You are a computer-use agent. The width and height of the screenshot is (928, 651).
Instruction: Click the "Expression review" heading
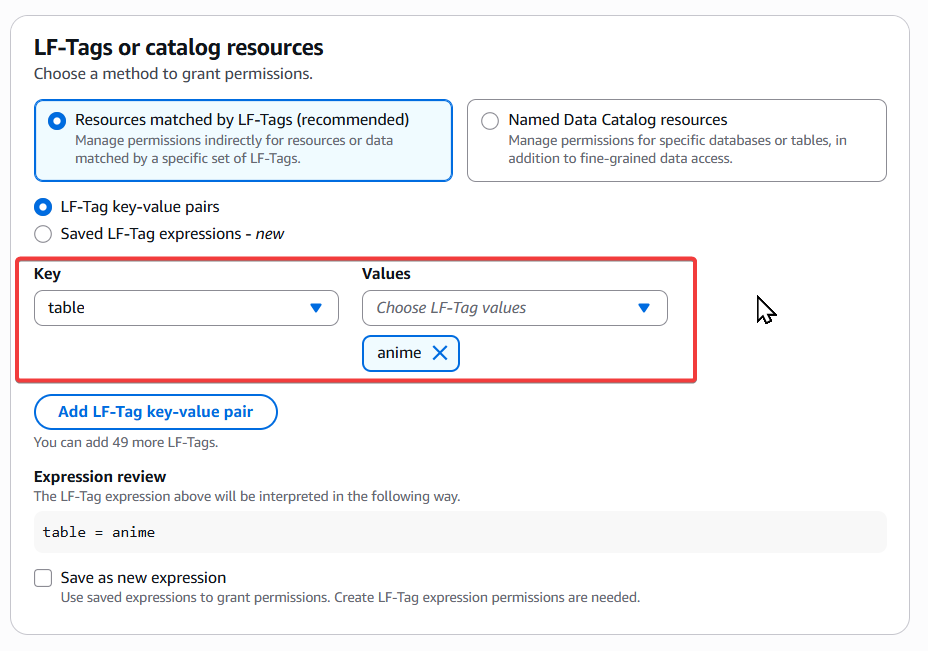tap(100, 476)
